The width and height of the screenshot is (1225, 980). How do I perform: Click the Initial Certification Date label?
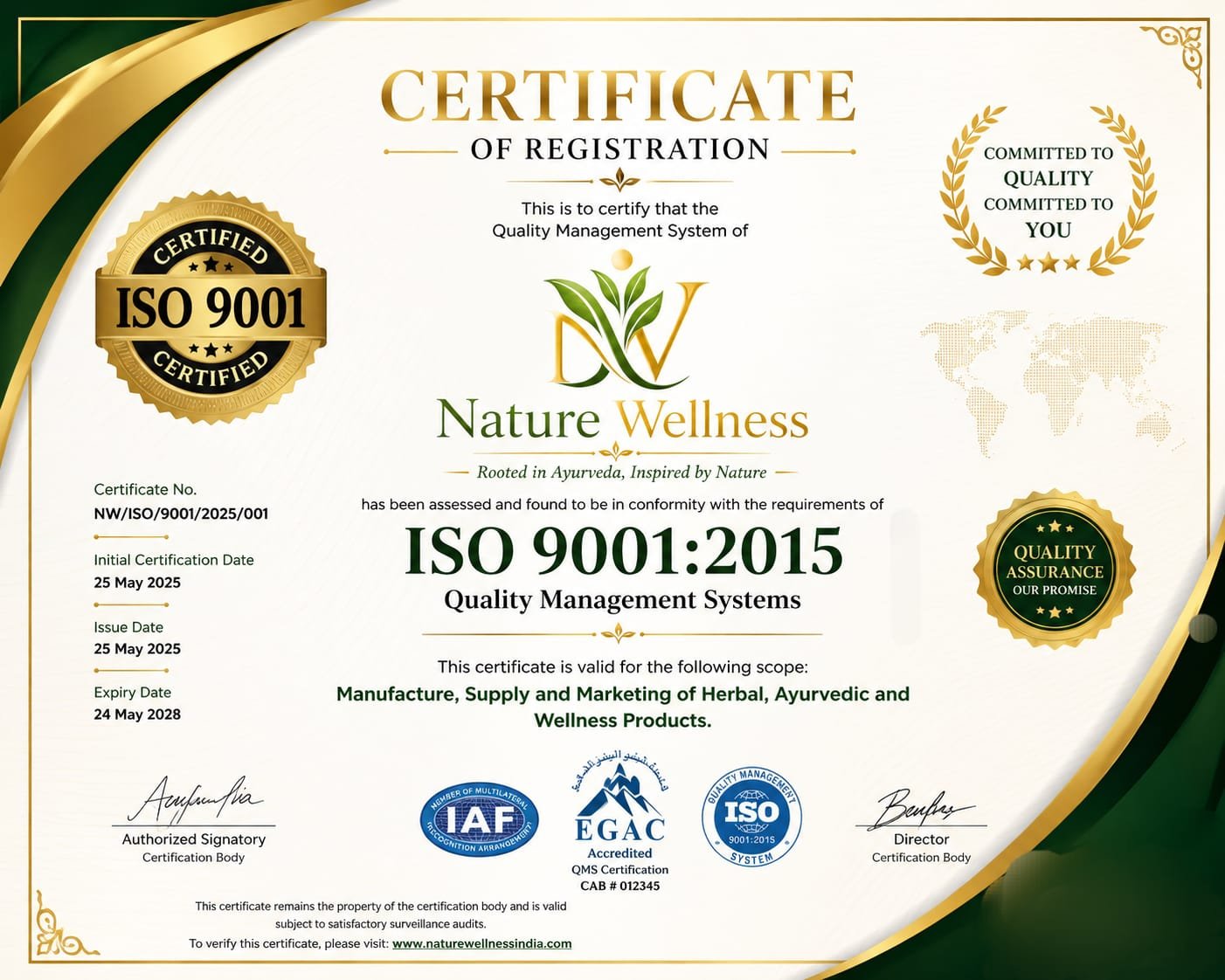click(x=174, y=560)
